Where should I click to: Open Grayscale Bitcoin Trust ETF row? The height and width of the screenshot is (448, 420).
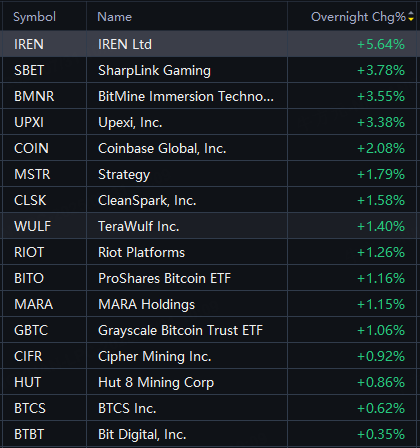click(x=210, y=330)
